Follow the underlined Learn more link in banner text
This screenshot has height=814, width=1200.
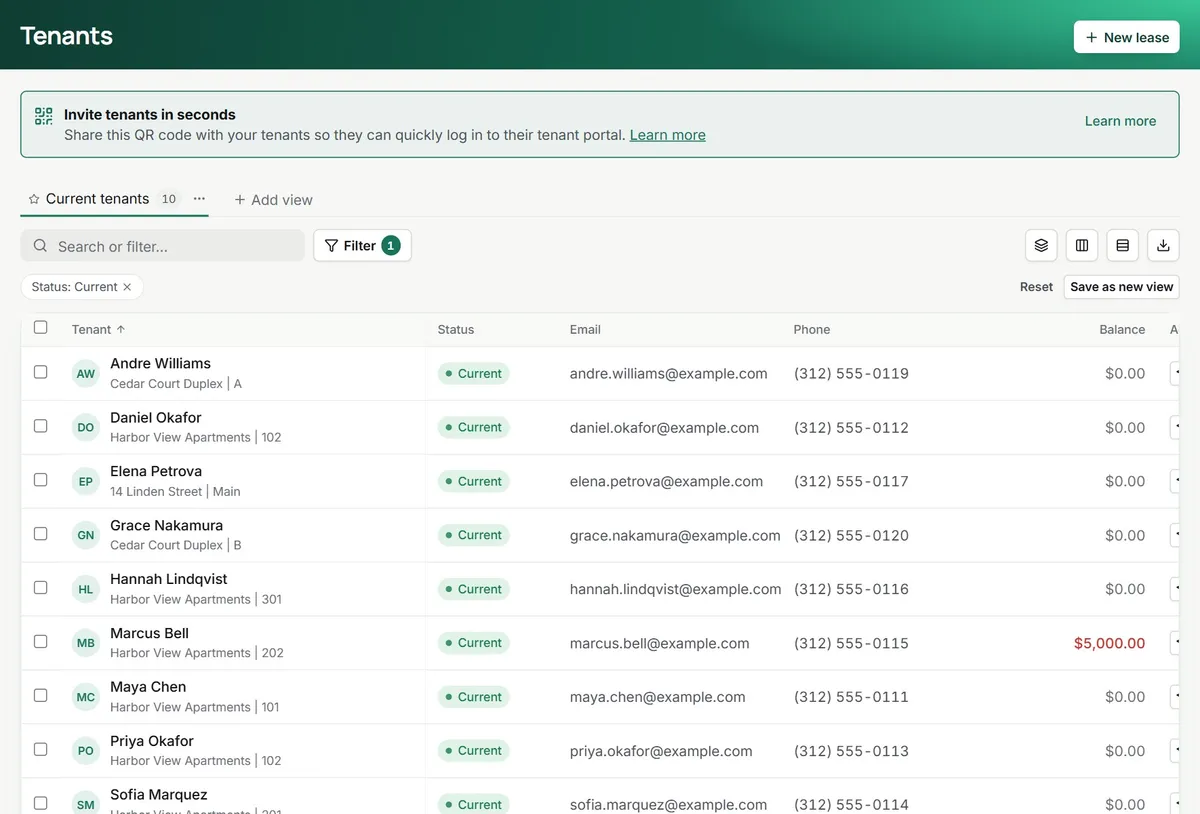pos(668,135)
